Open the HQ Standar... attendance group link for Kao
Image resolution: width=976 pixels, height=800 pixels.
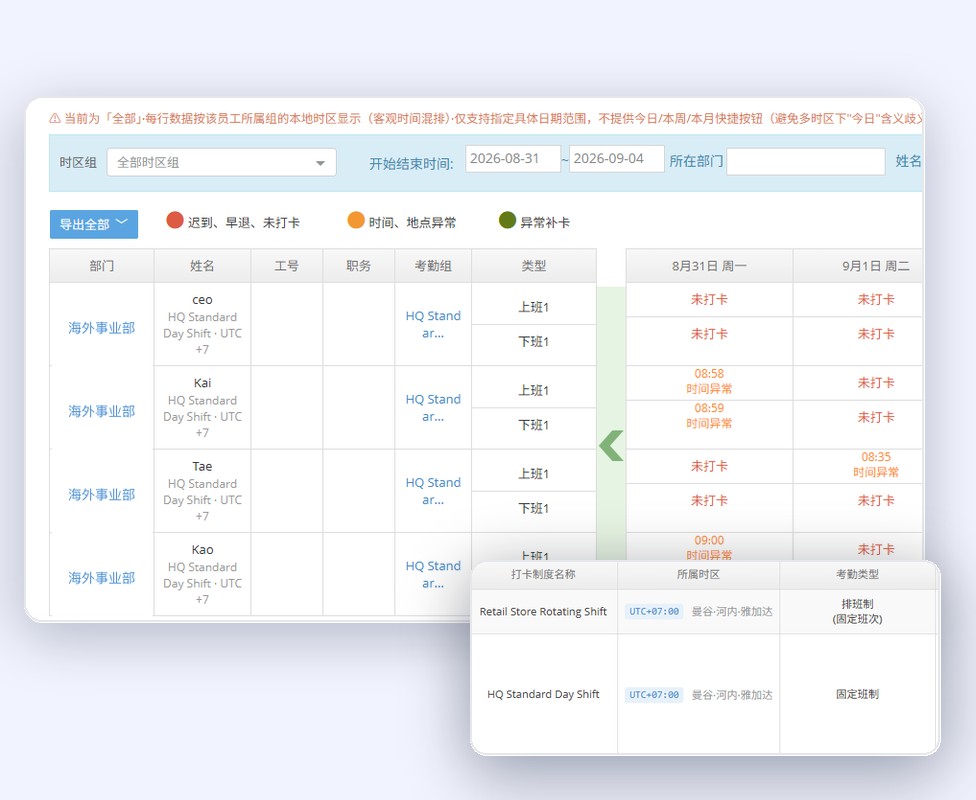click(x=433, y=575)
